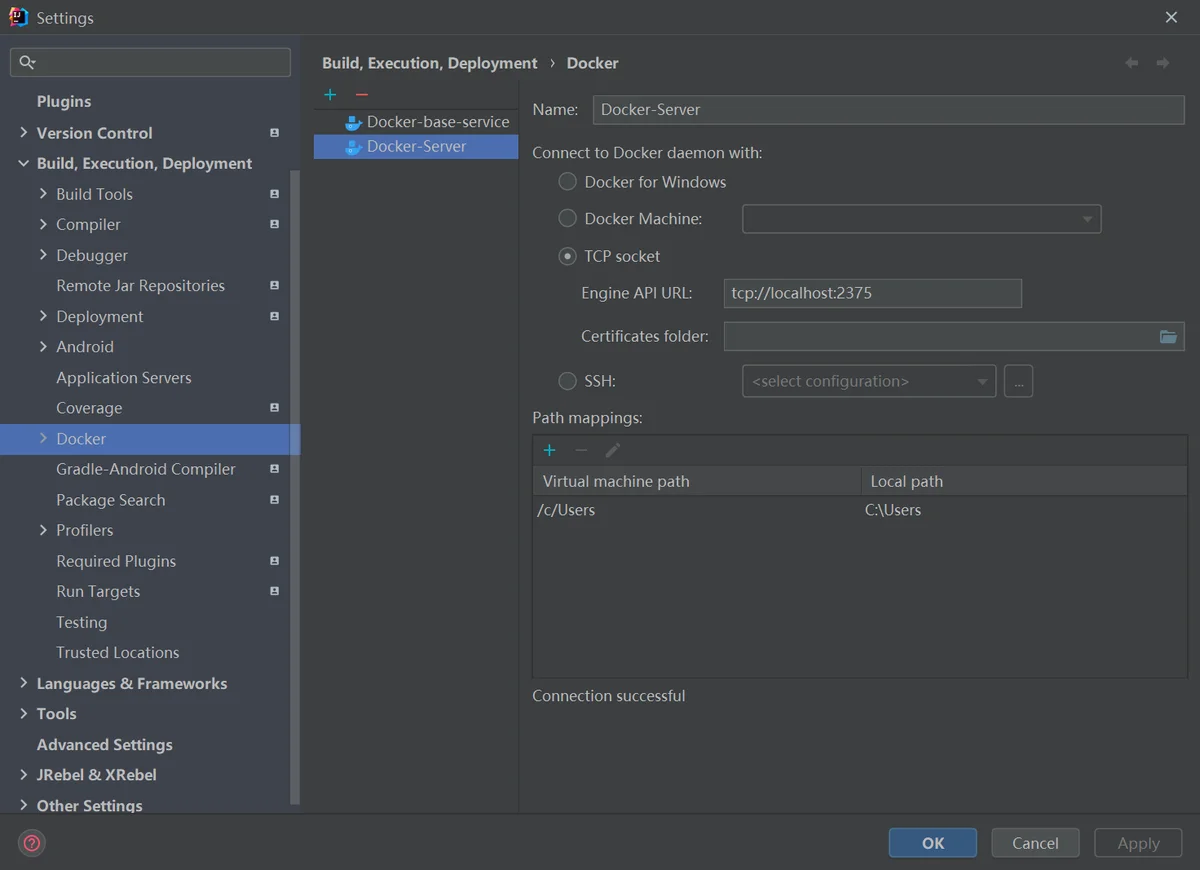Screen dimensions: 1200x870
Task: Click the Virtual machine path column header
Action: tap(697, 481)
